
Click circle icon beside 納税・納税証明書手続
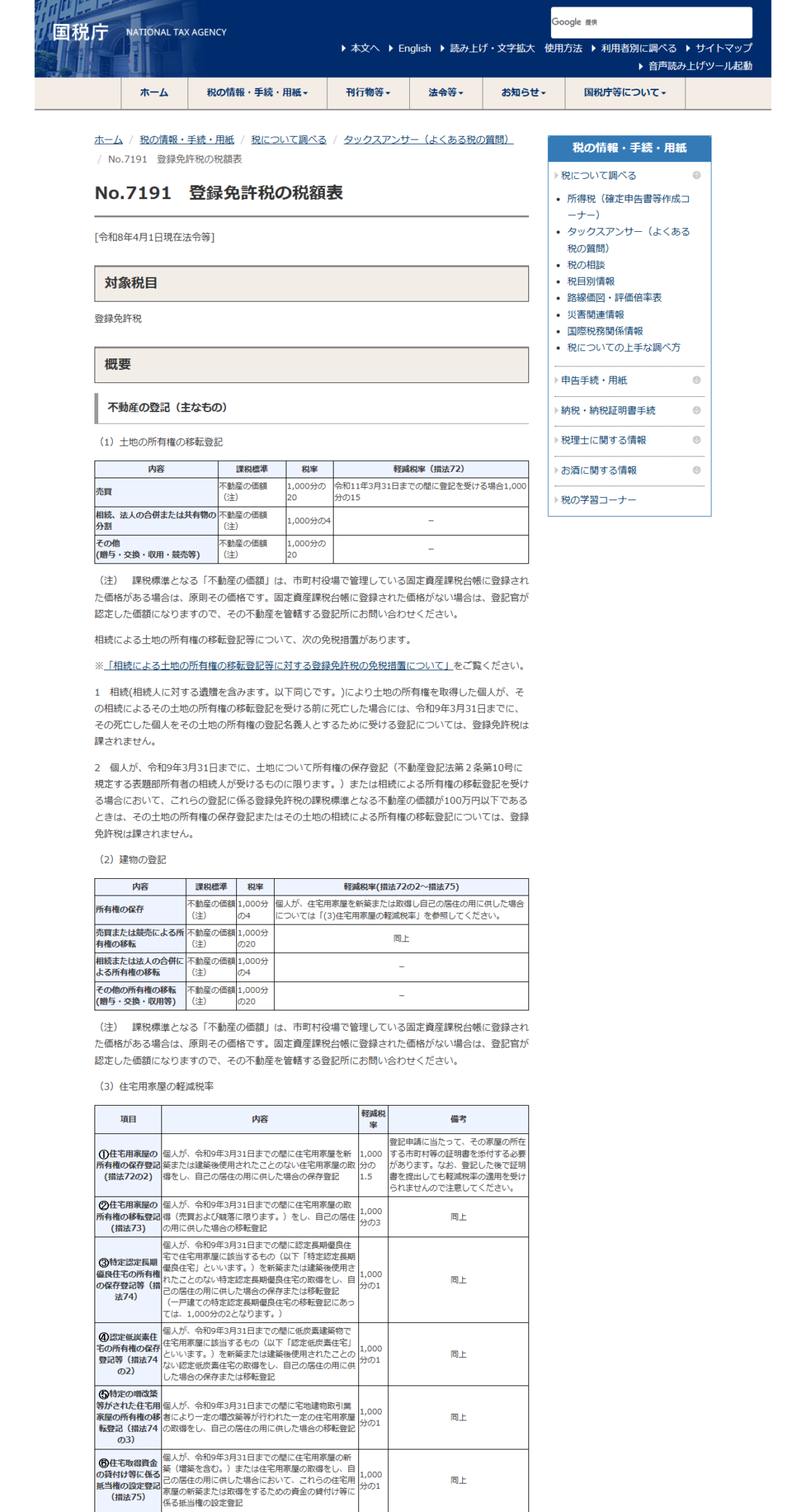[x=696, y=410]
